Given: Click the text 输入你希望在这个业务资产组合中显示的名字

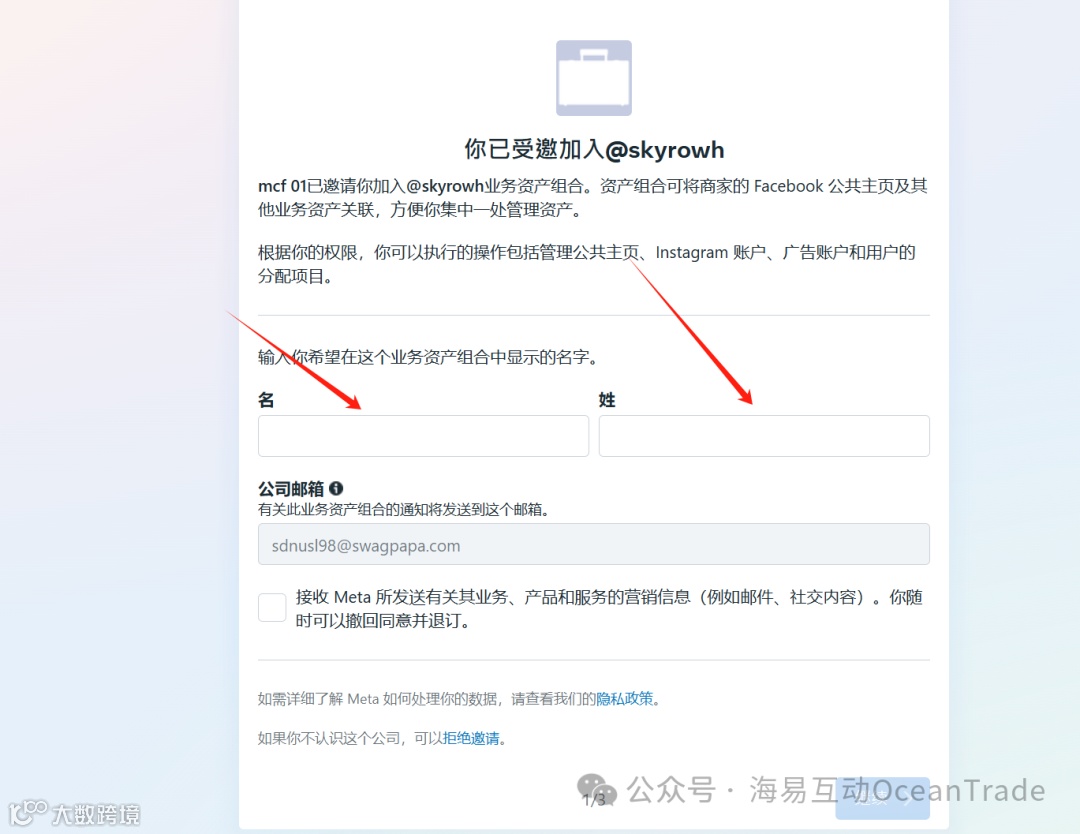Looking at the screenshot, I should pos(427,357).
